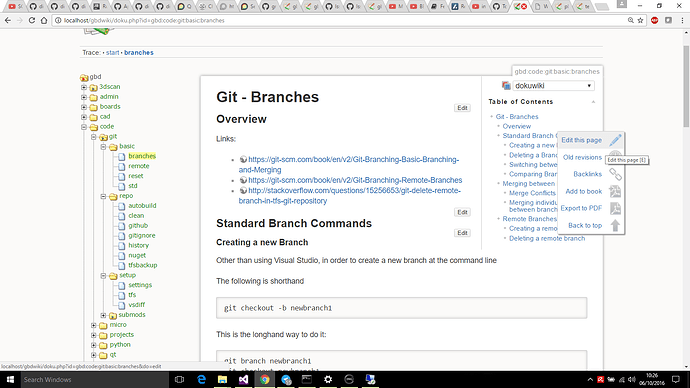Open the tfsbackup page in the tree
This screenshot has width=690, height=388.
pos(143,265)
